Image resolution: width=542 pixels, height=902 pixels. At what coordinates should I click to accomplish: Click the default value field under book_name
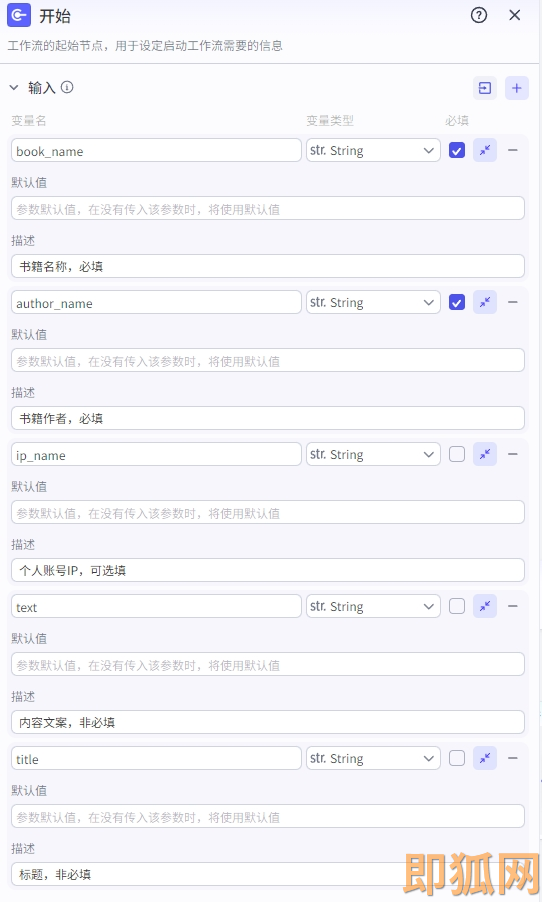coord(268,208)
